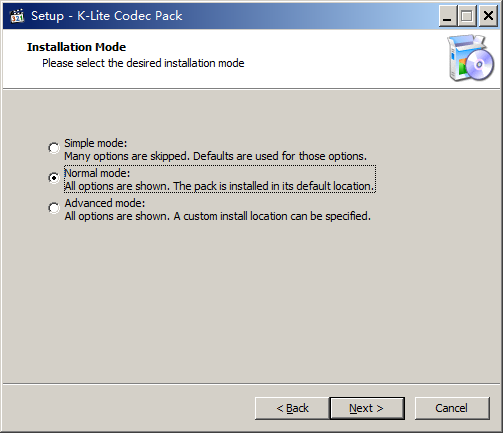Click the 'Installation Mode' heading

[x=76, y=47]
